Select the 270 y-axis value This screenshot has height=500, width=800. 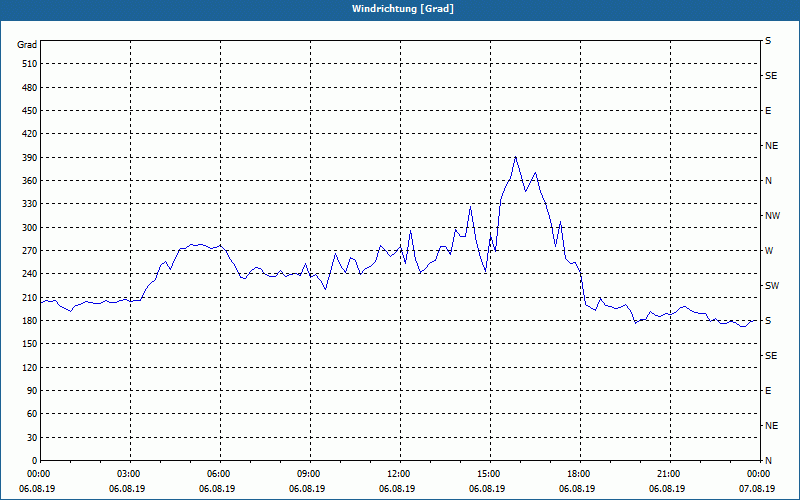pyautogui.click(x=29, y=251)
